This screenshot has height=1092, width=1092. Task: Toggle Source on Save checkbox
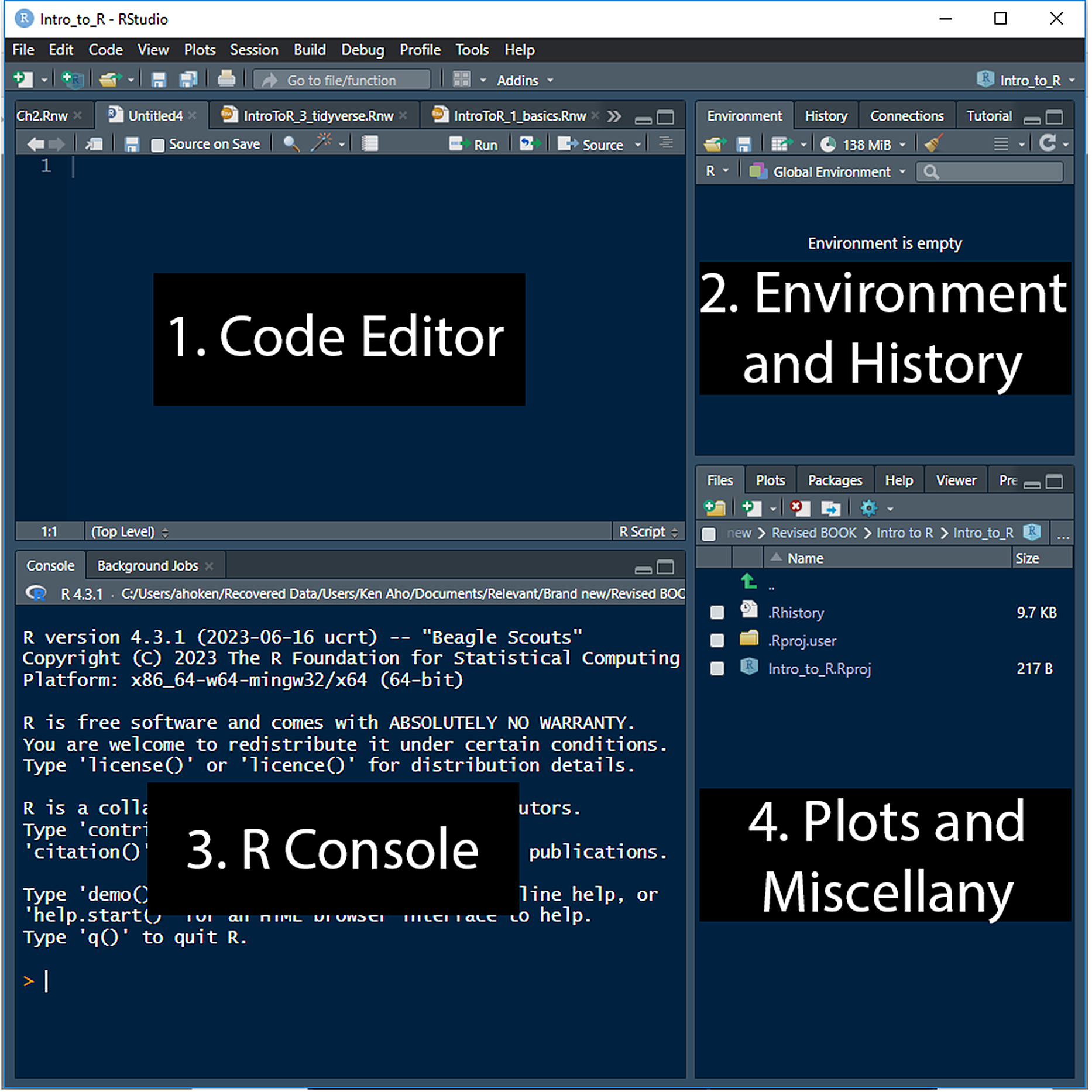tap(157, 145)
